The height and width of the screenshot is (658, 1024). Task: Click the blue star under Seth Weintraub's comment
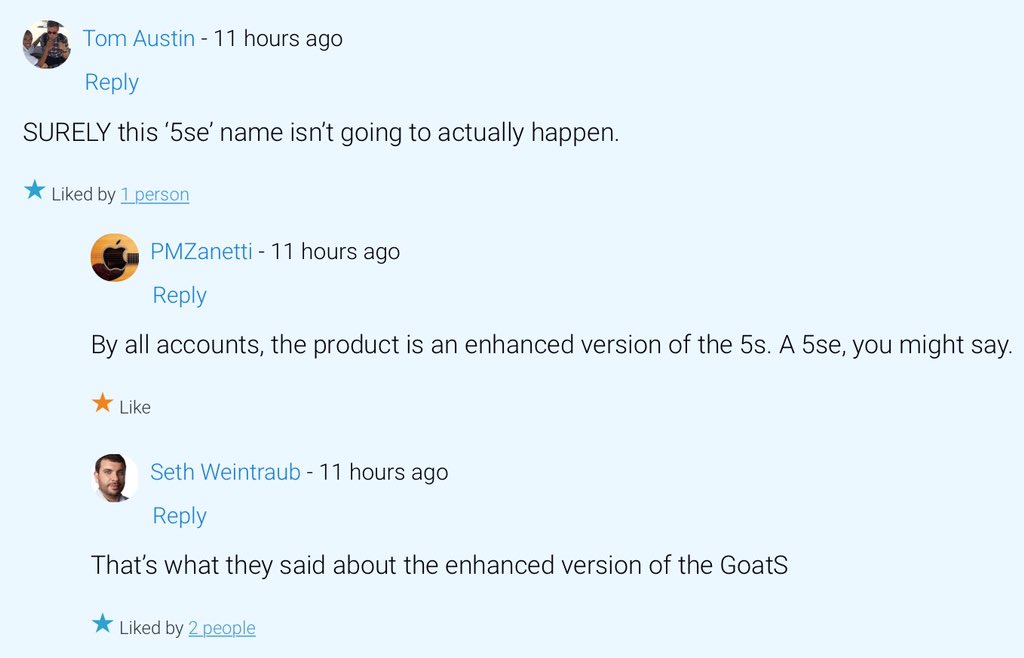[x=102, y=624]
